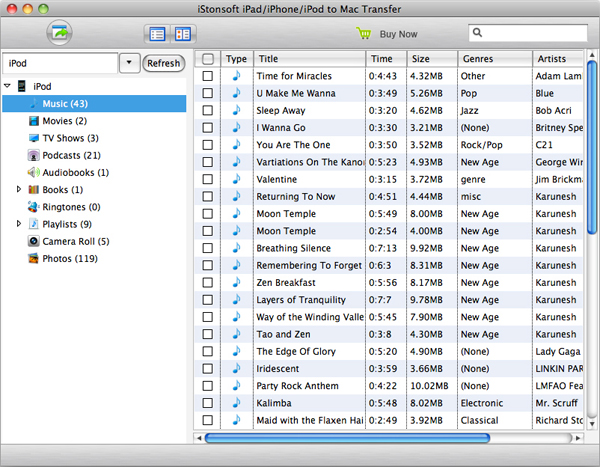Viewport: 600px width, 467px height.
Task: Check the box for Returning To Now
Action: [x=208, y=196]
